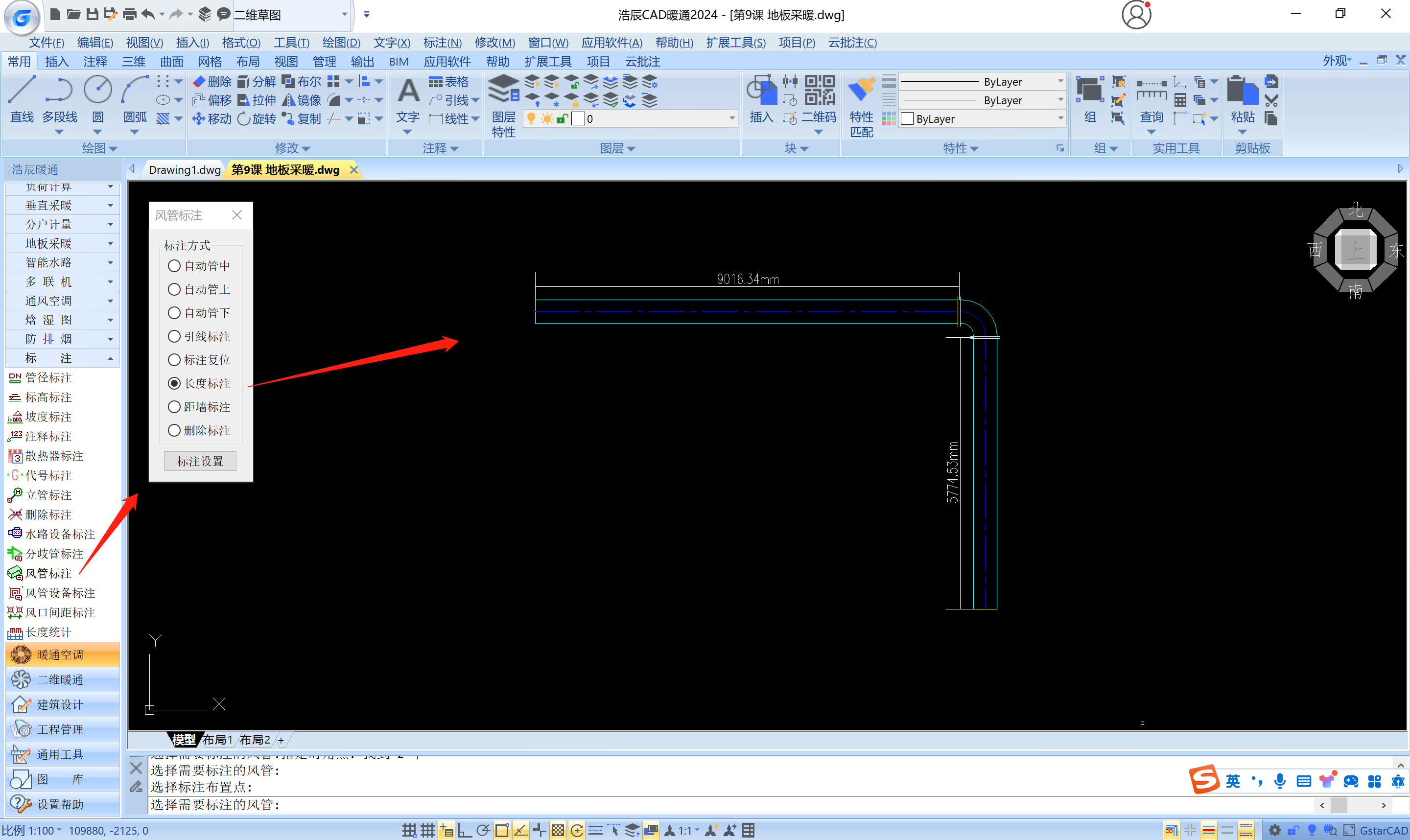Switch to the Drawing1.dwg document tab

point(185,170)
